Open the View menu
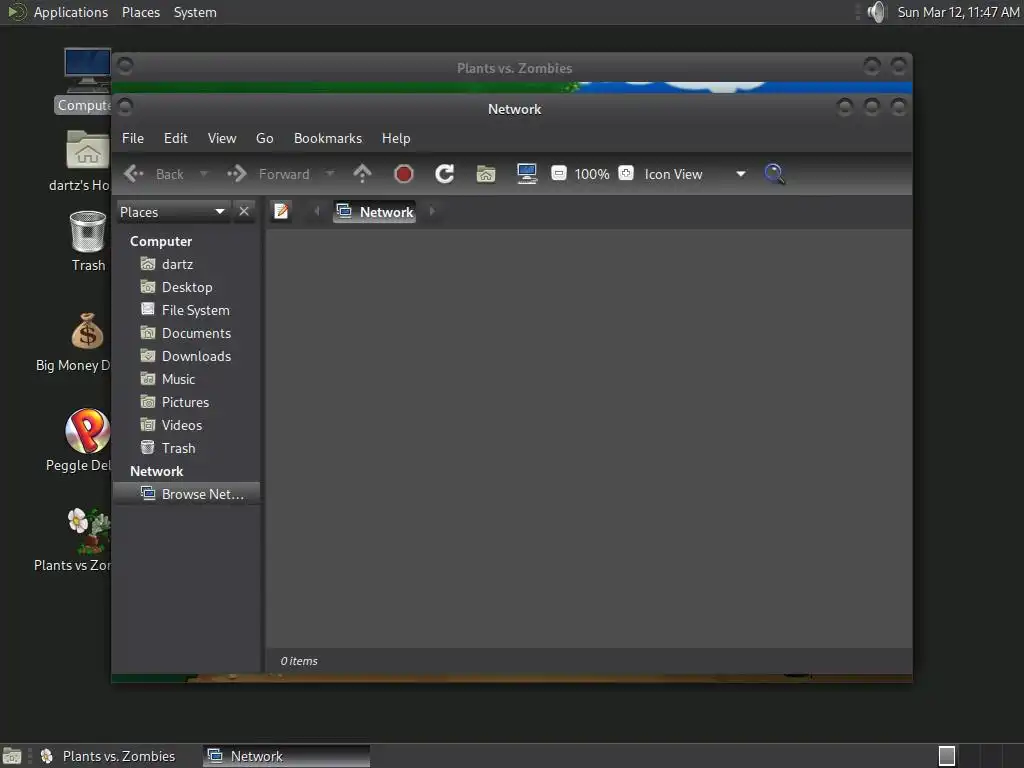 click(x=222, y=138)
